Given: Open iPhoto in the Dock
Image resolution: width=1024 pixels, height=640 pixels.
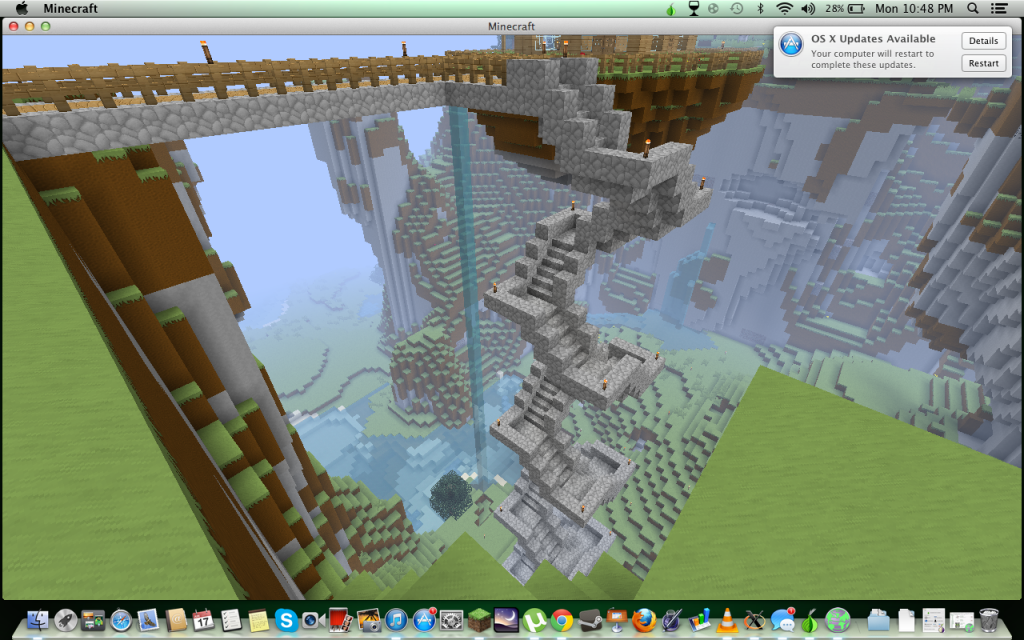Looking at the screenshot, I should pos(368,620).
